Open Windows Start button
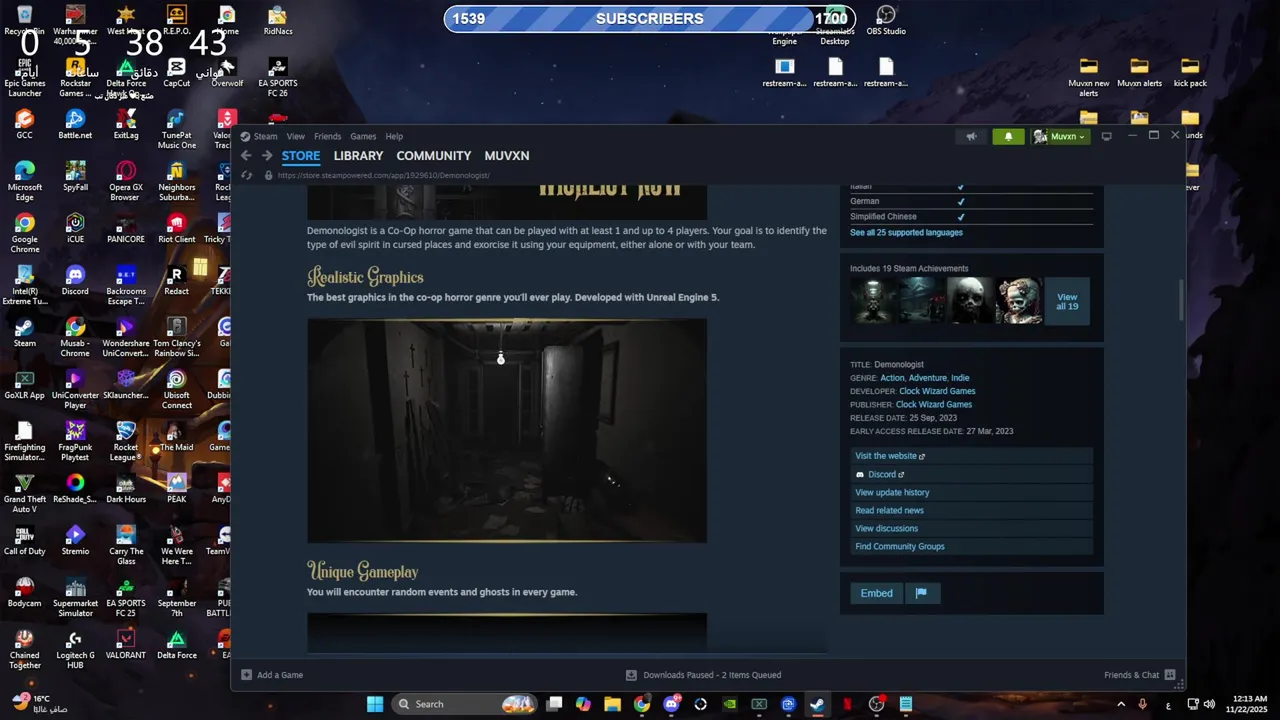Viewport: 1280px width, 720px height. 374,704
